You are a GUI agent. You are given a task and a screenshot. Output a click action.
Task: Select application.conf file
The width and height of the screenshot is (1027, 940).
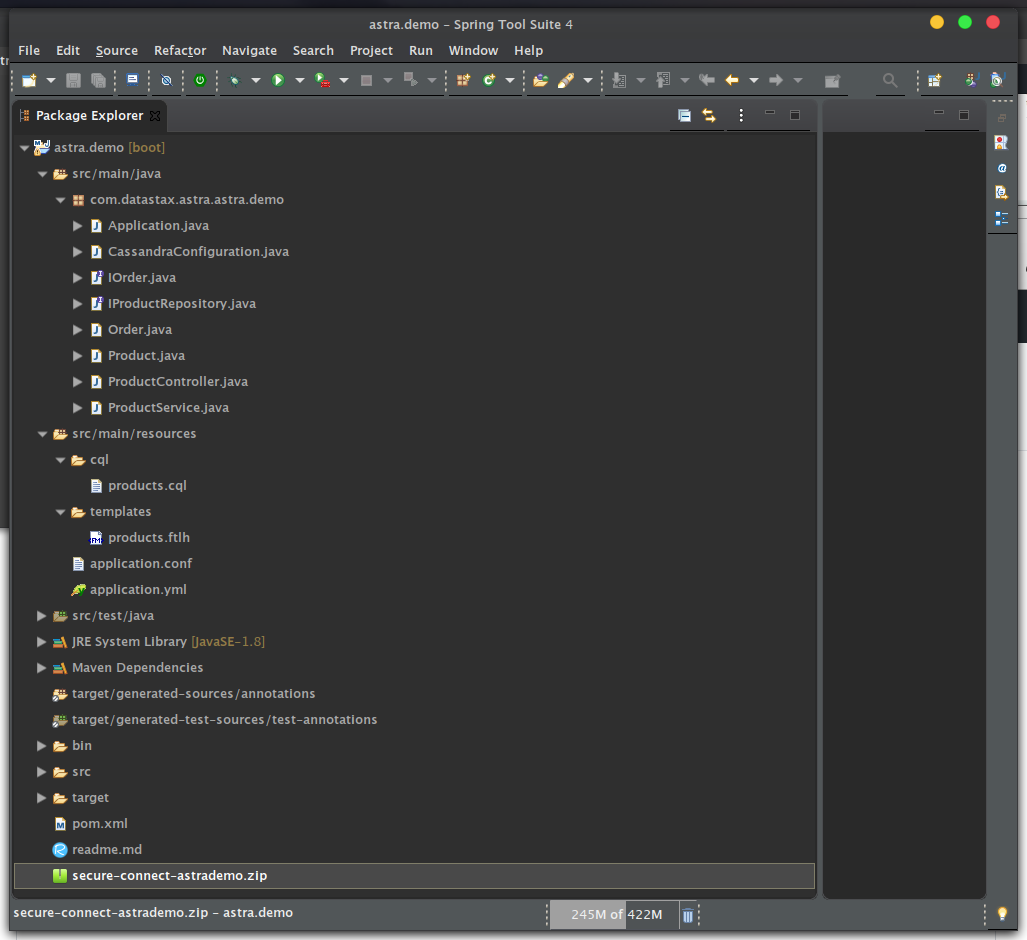coord(141,564)
